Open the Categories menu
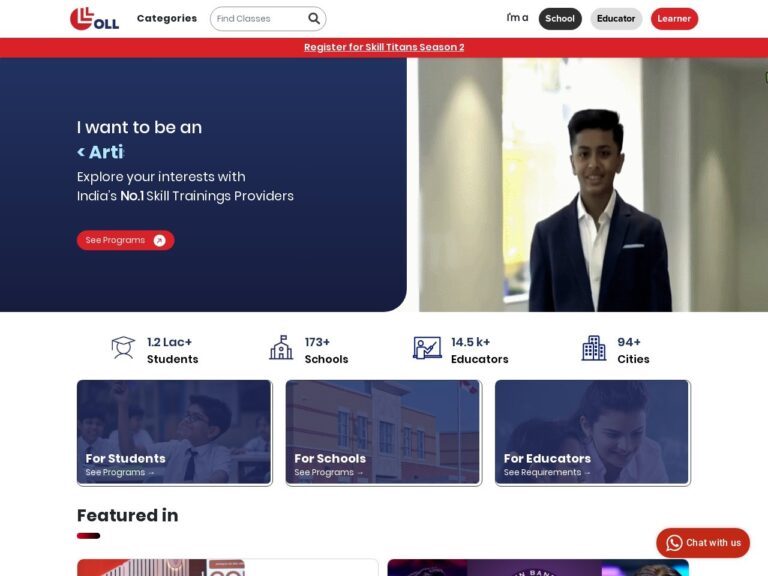Screen dimensions: 768x576 (167, 18)
